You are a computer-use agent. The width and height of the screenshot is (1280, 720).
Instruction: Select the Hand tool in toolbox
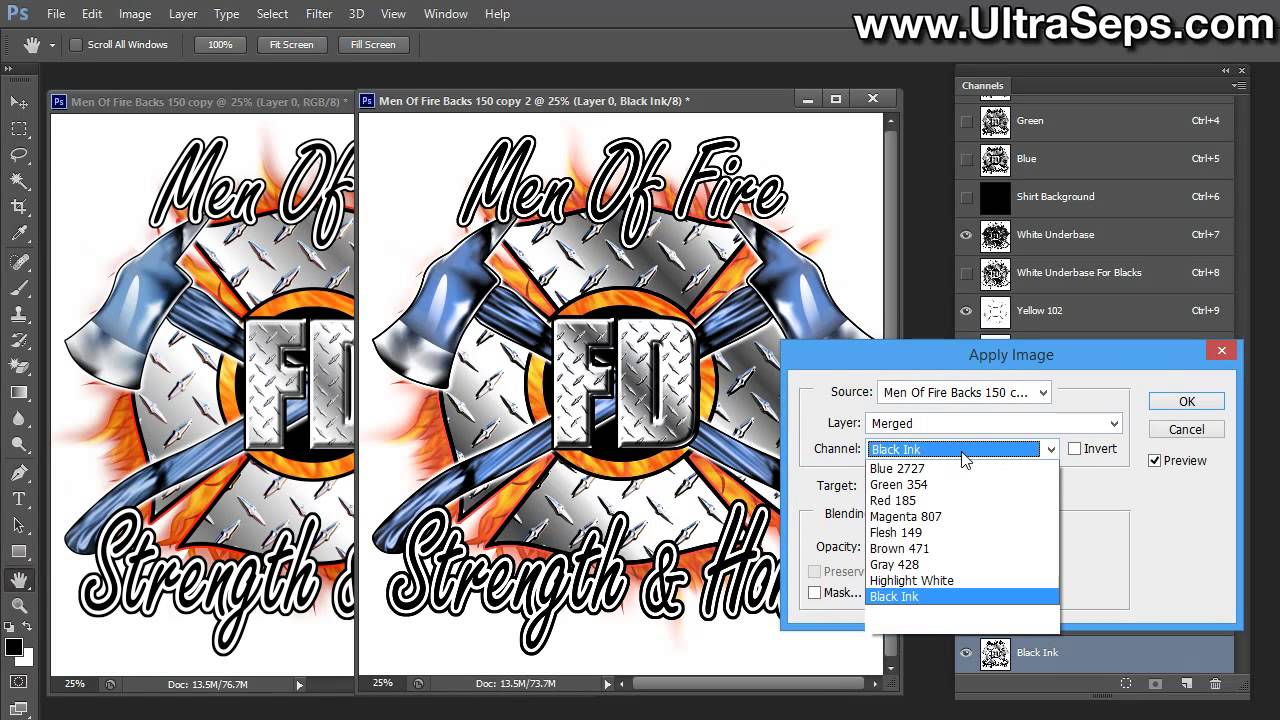tap(18, 579)
